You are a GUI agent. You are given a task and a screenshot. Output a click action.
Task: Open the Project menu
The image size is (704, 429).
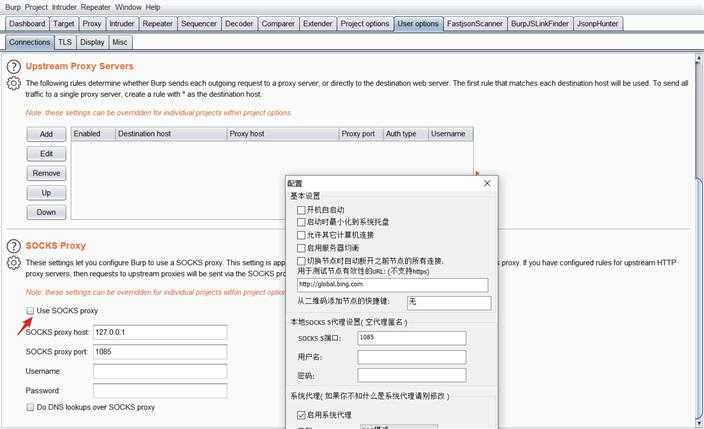36,7
